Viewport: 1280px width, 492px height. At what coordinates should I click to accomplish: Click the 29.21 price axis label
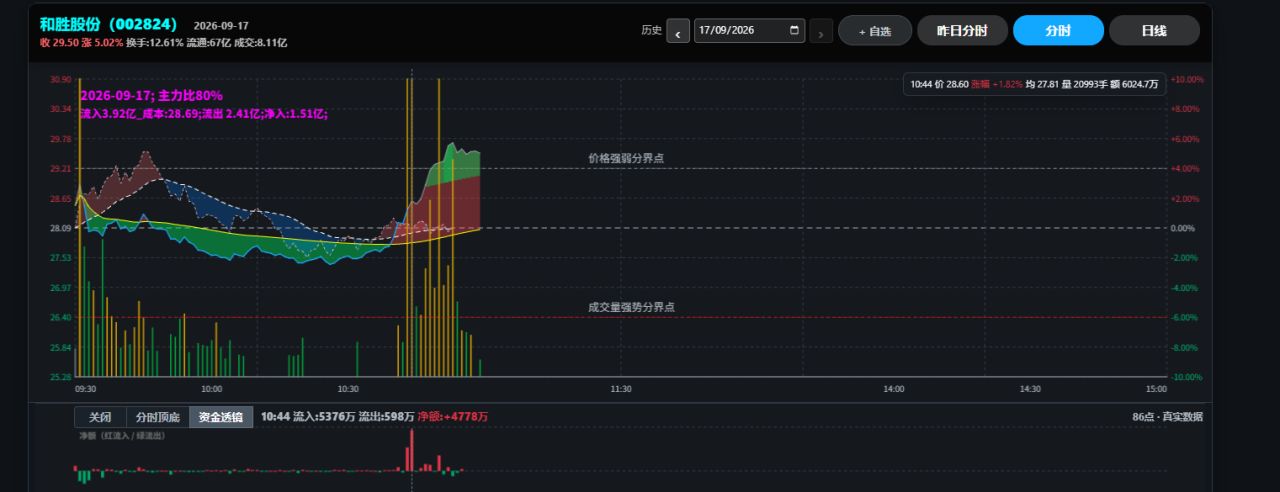coord(60,168)
